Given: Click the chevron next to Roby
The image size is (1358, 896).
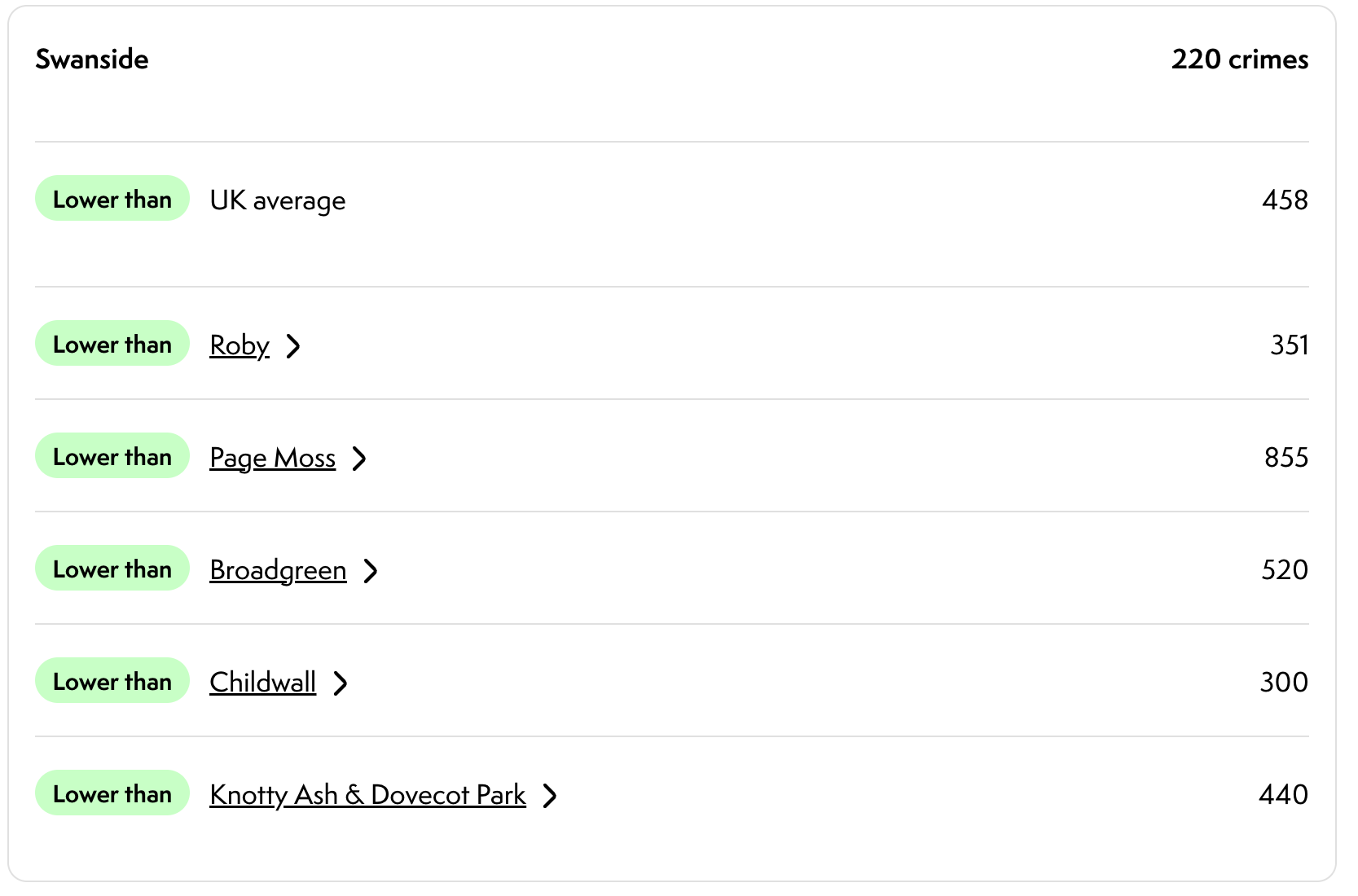Looking at the screenshot, I should click(x=294, y=346).
